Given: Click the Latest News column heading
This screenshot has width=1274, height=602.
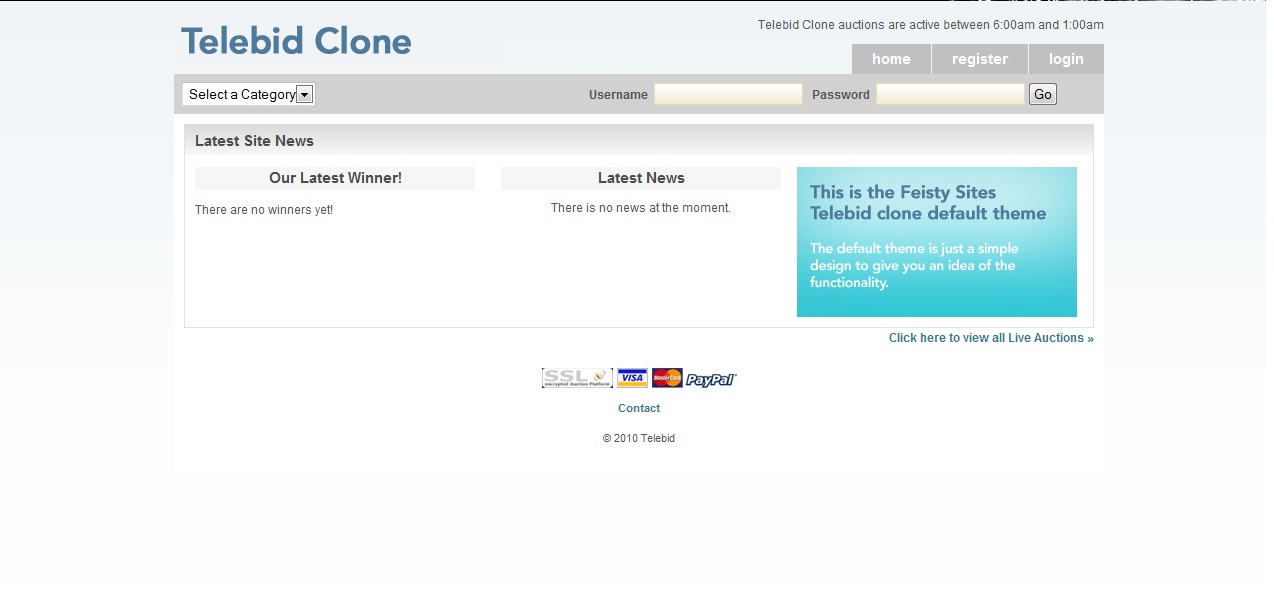Looking at the screenshot, I should coord(641,178).
